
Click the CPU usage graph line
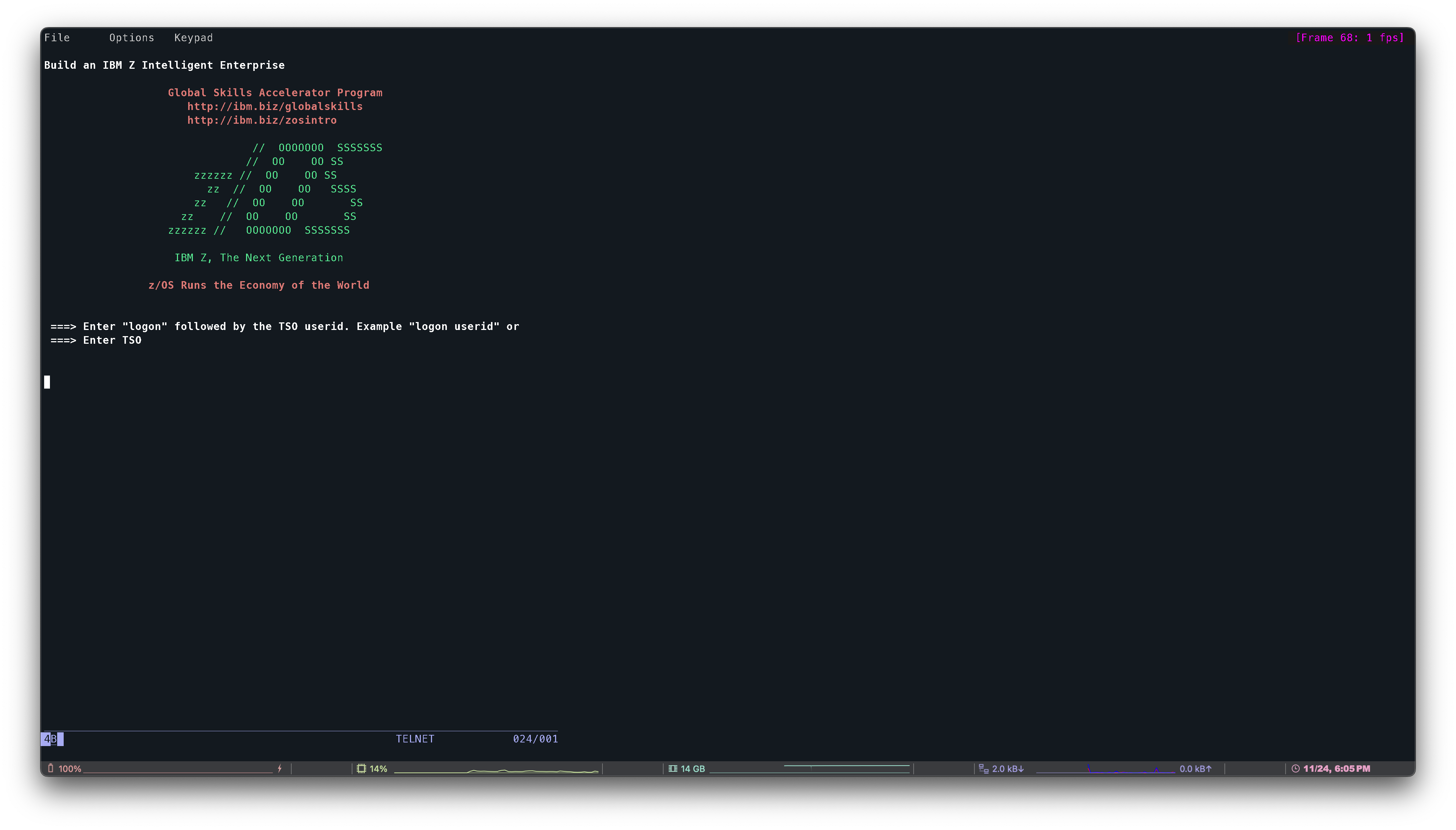point(496,771)
